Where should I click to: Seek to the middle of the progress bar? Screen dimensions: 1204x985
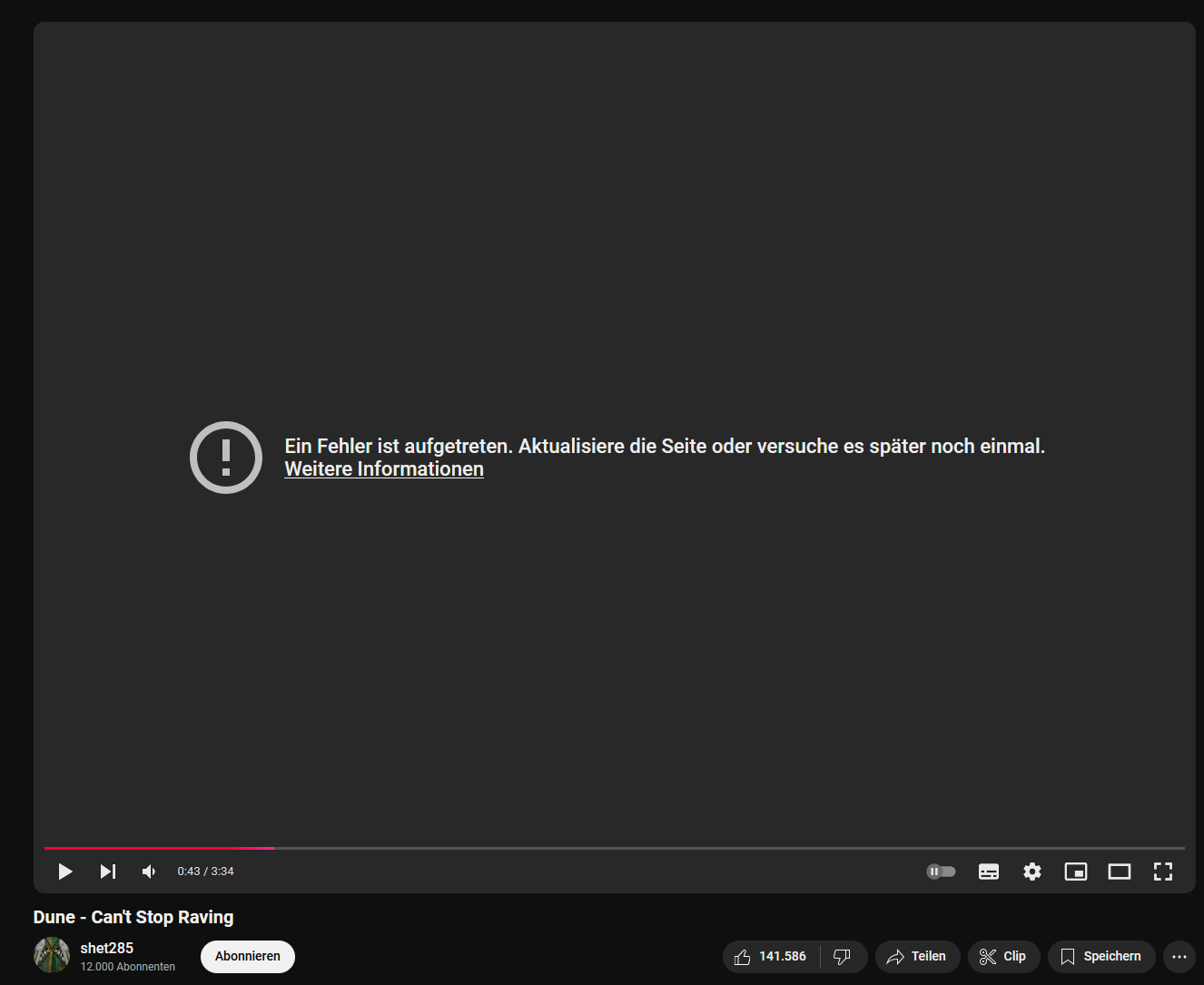tap(615, 848)
